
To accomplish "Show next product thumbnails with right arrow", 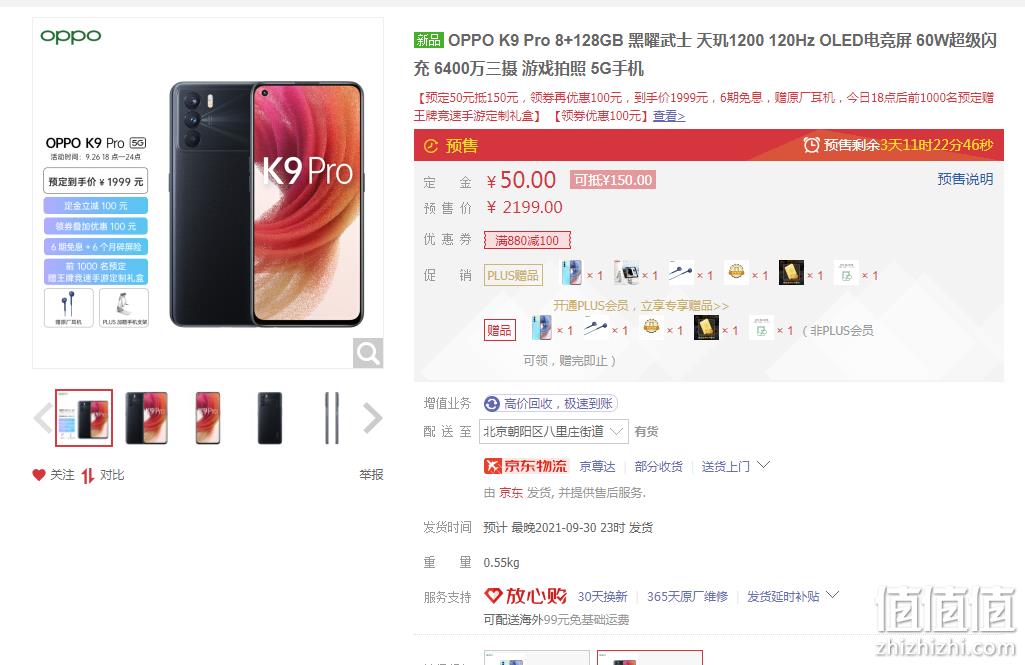I will point(372,418).
